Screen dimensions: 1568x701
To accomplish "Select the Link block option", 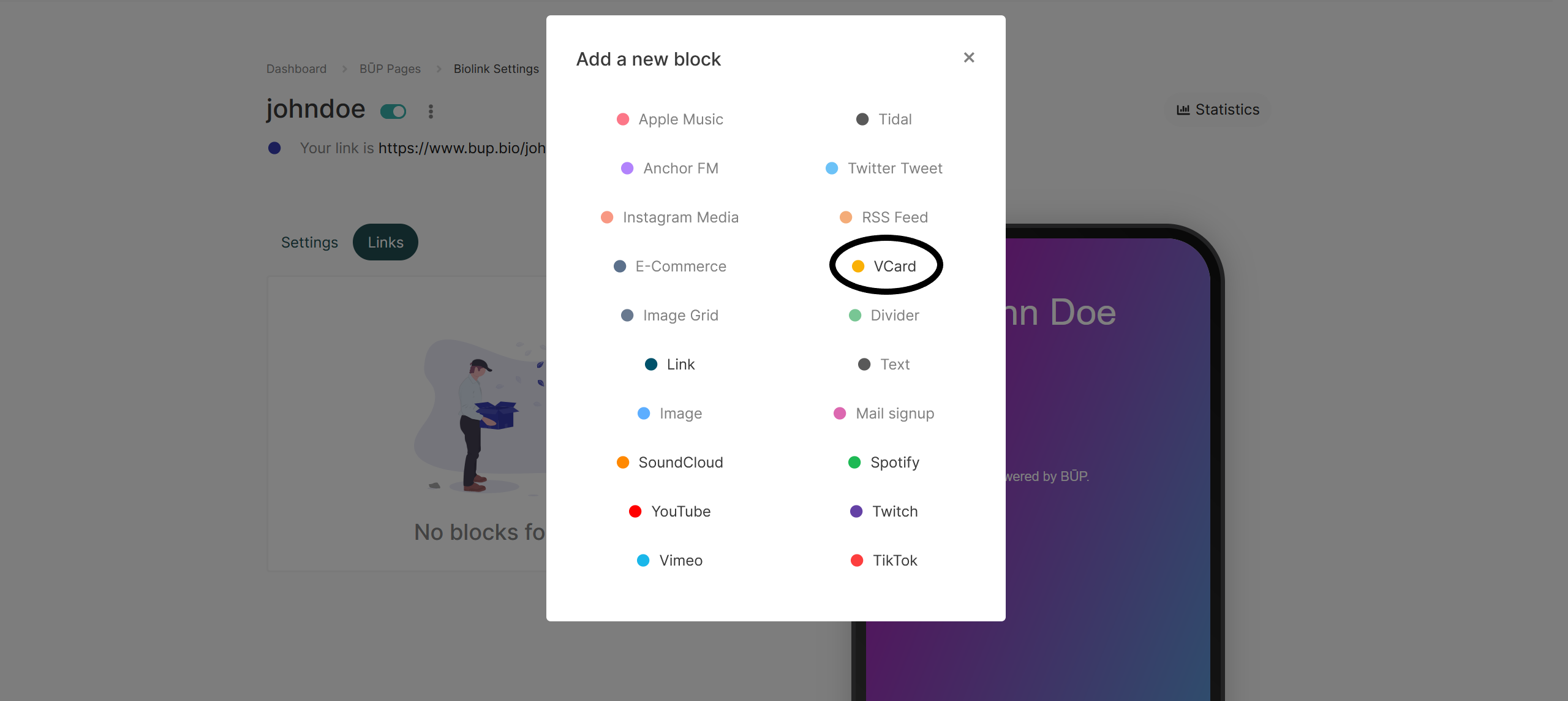I will pyautogui.click(x=669, y=364).
